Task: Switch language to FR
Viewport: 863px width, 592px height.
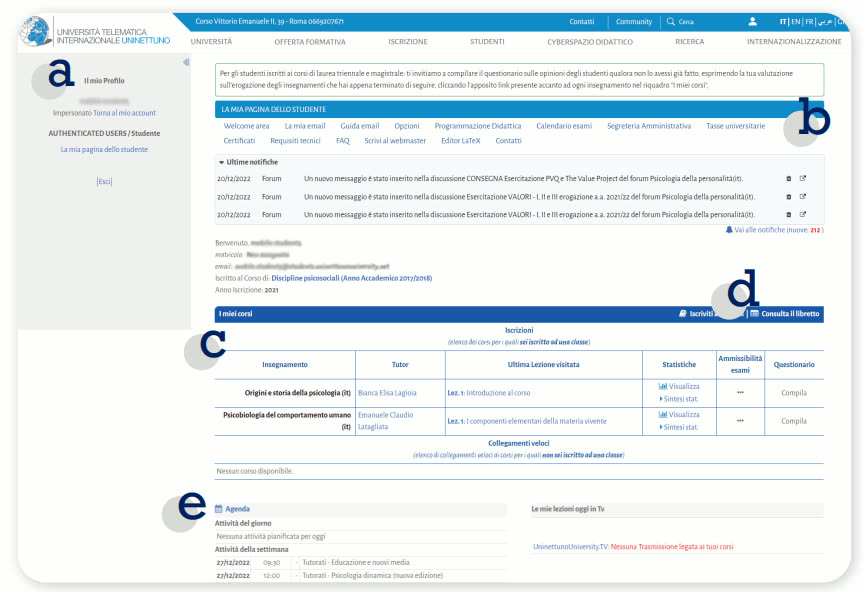Action: coord(809,21)
